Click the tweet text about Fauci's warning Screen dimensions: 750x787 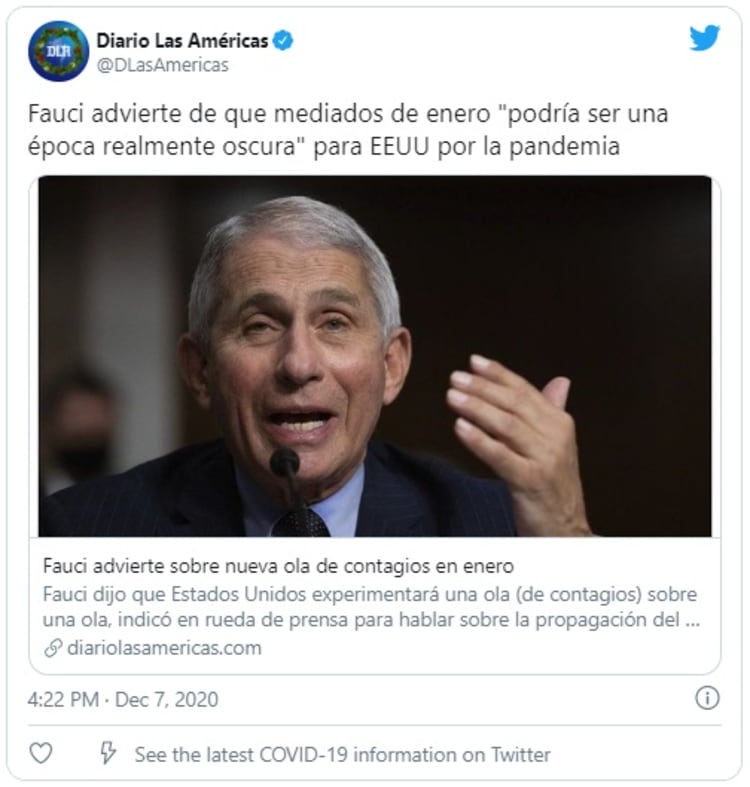coord(348,130)
